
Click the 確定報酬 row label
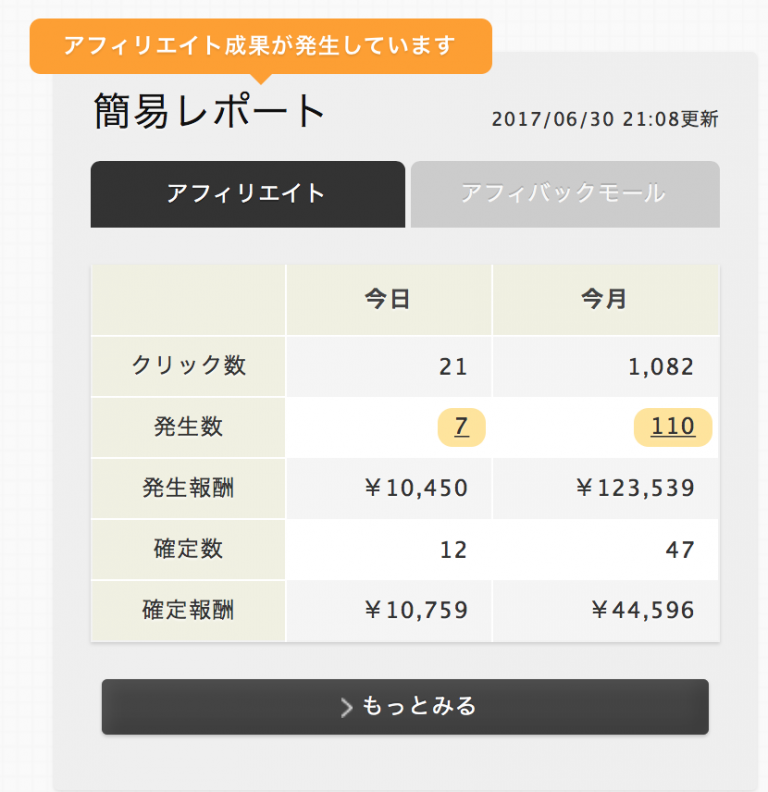pyautogui.click(x=188, y=611)
